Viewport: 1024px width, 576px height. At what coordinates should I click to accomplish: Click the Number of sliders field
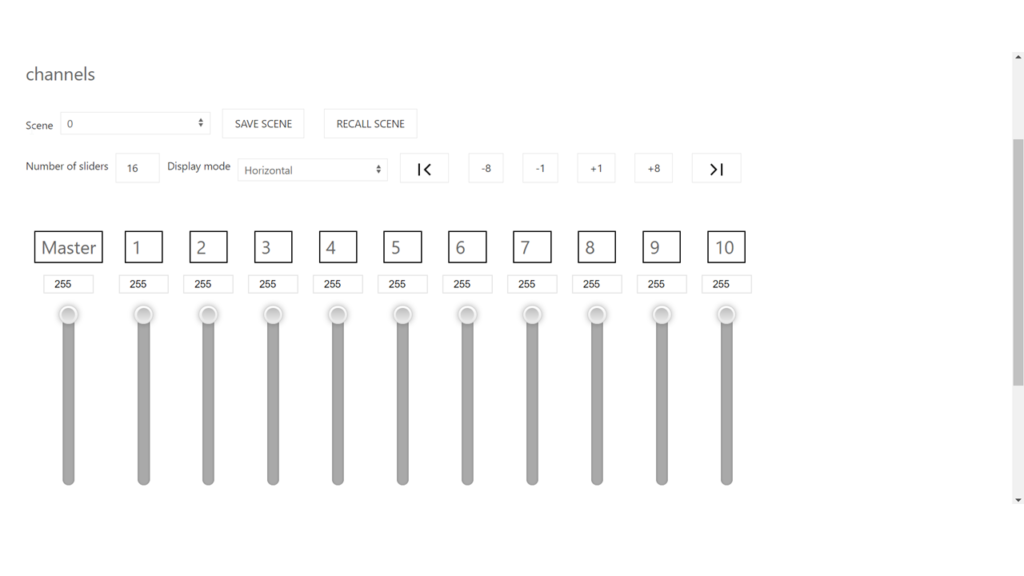click(137, 168)
